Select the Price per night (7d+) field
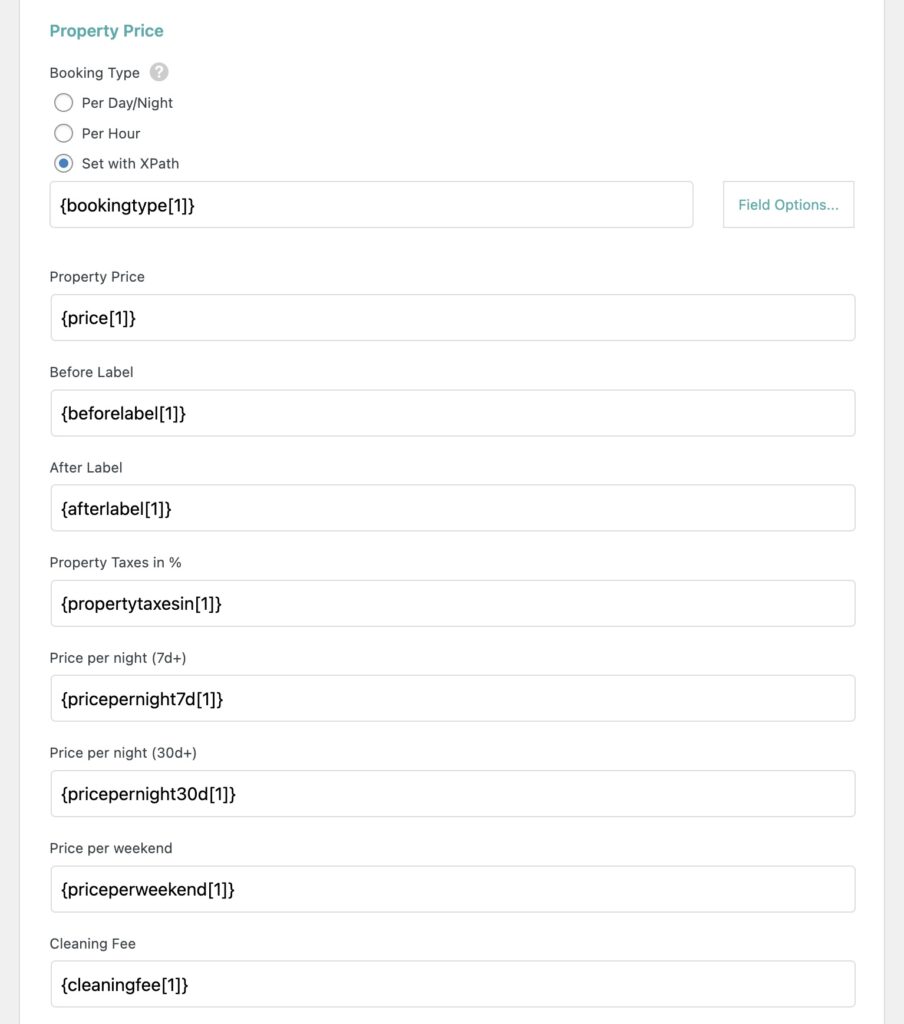904x1024 pixels. 452,698
